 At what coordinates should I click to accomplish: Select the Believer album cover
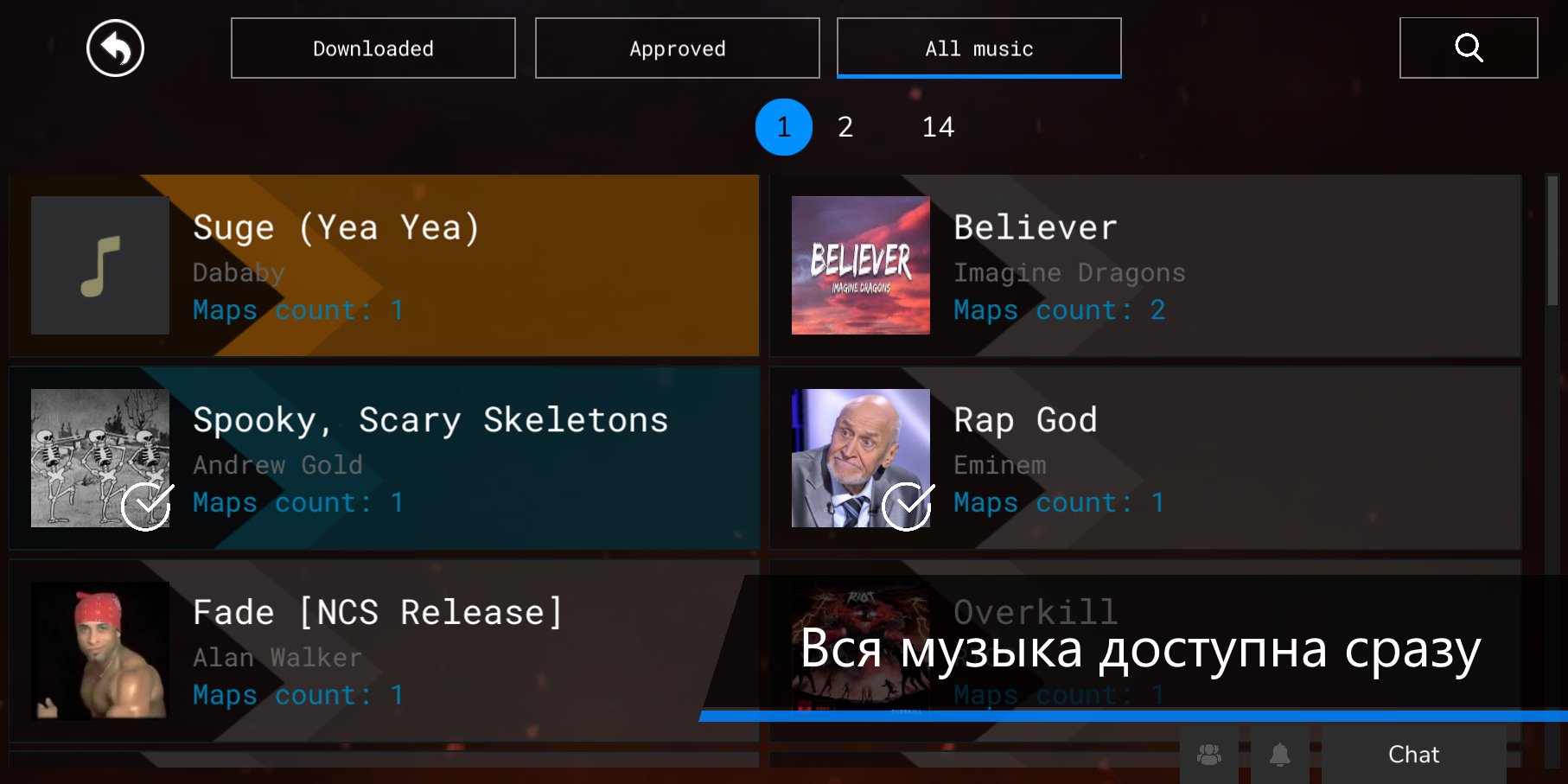click(x=861, y=265)
